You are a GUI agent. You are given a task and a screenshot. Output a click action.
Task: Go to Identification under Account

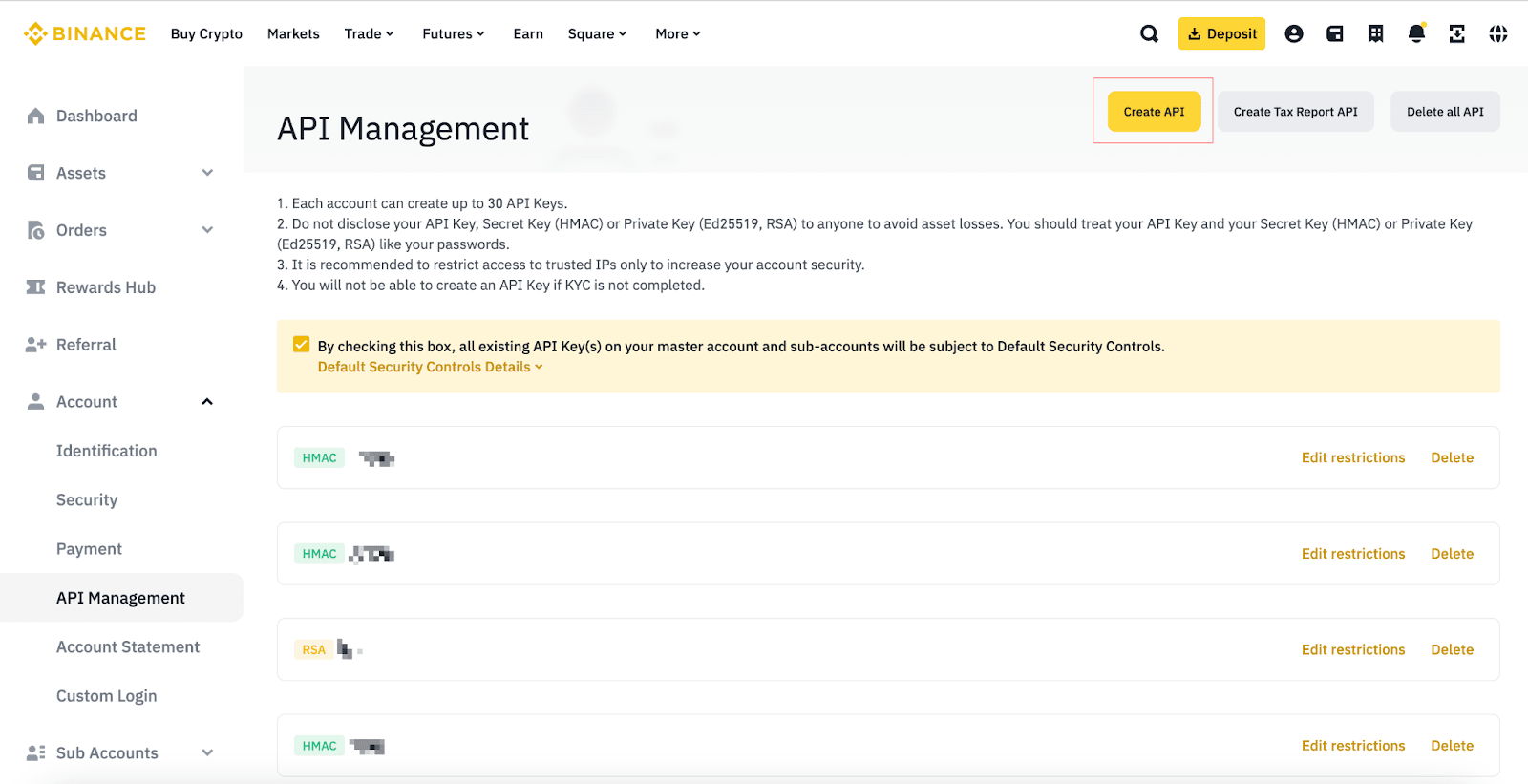click(x=107, y=451)
